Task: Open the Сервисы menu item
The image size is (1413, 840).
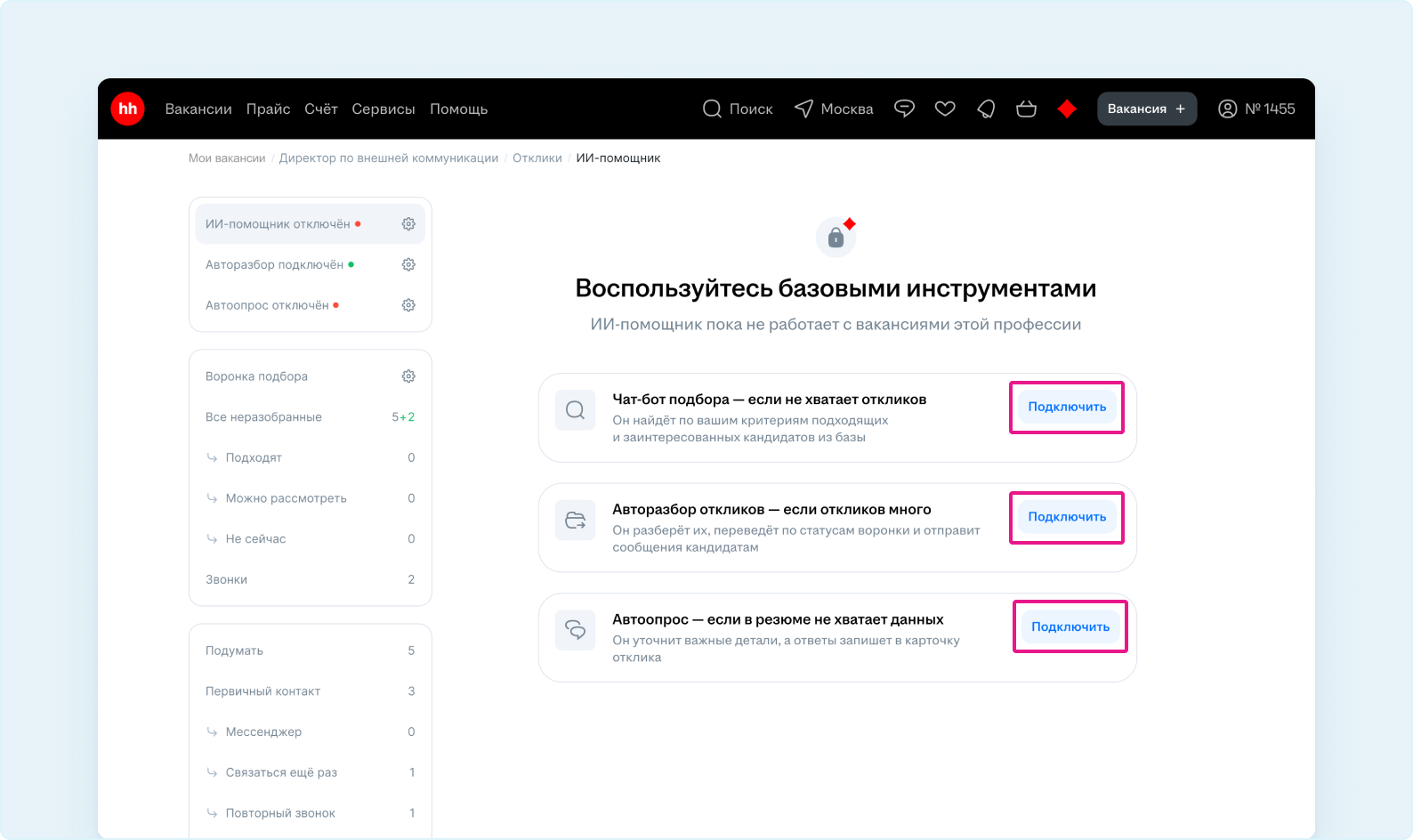Action: point(384,109)
